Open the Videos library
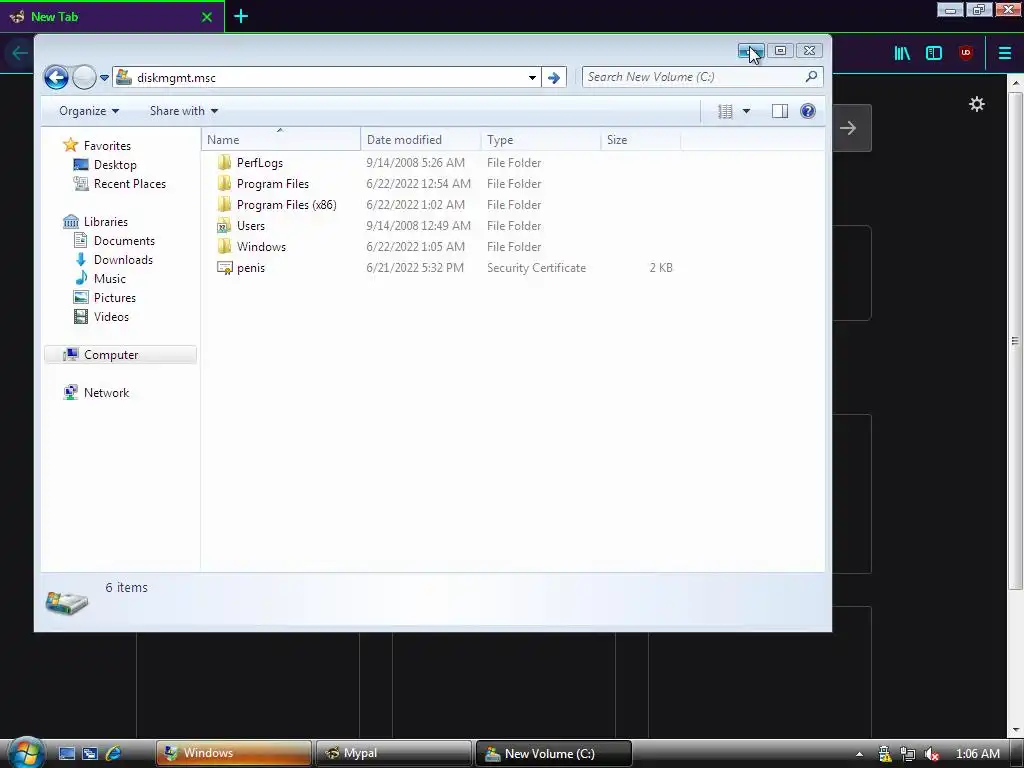The height and width of the screenshot is (768, 1024). pyautogui.click(x=111, y=316)
